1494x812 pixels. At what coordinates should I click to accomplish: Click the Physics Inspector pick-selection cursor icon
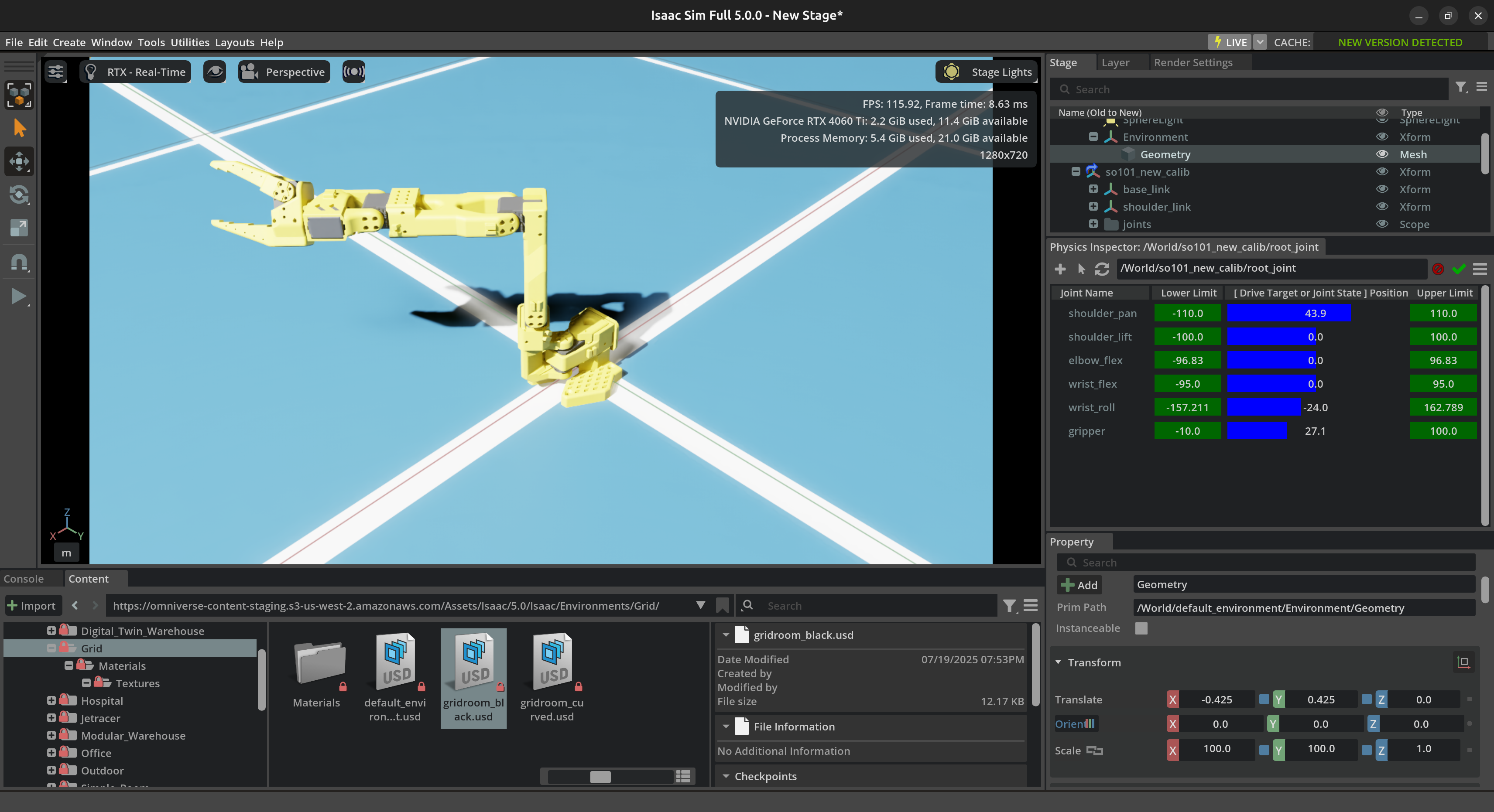pyautogui.click(x=1081, y=269)
